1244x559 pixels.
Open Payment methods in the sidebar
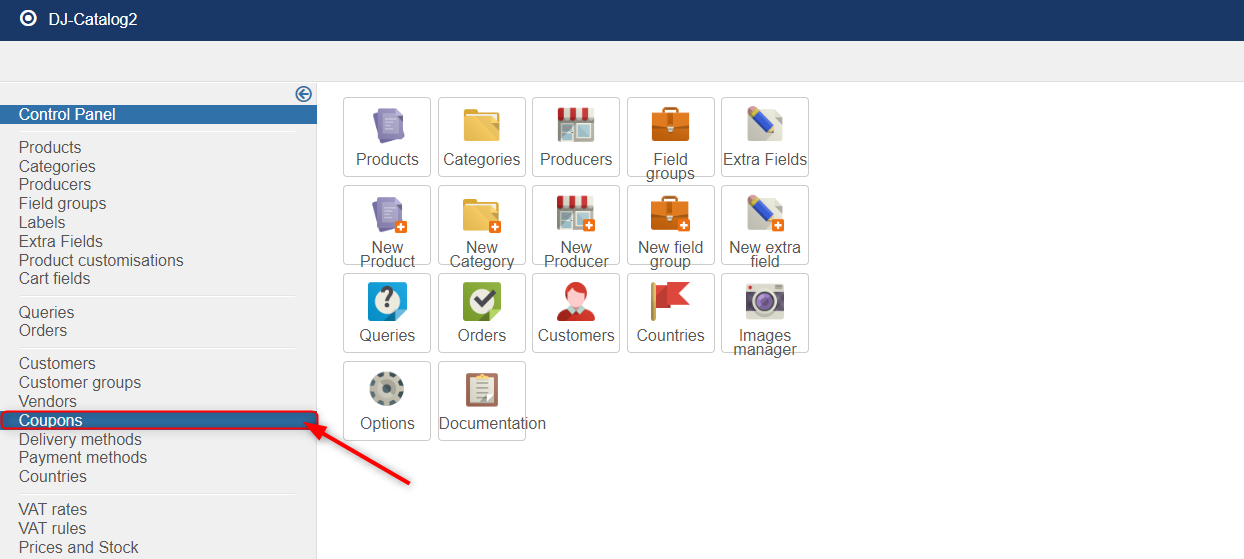pyautogui.click(x=83, y=457)
